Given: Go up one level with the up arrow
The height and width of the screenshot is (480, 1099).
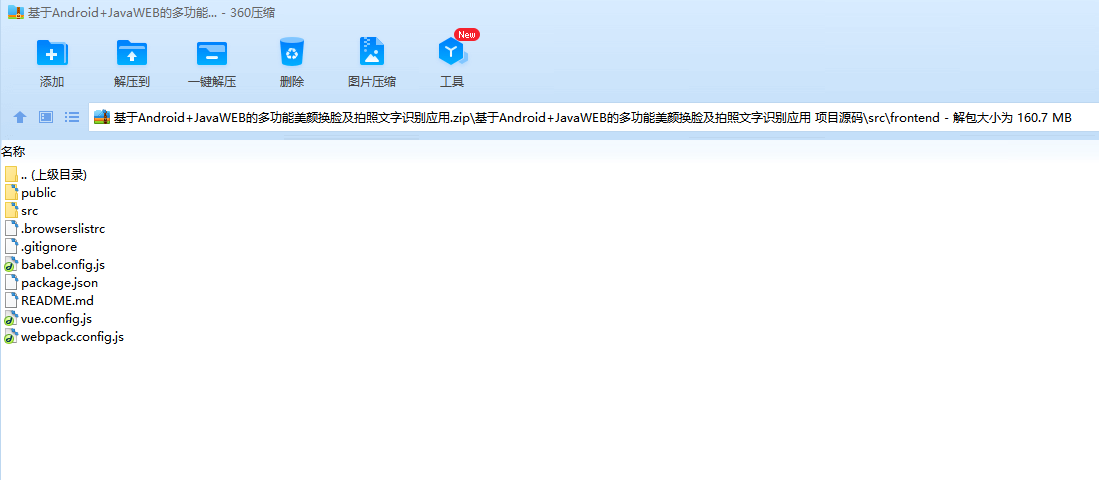Looking at the screenshot, I should click(20, 117).
